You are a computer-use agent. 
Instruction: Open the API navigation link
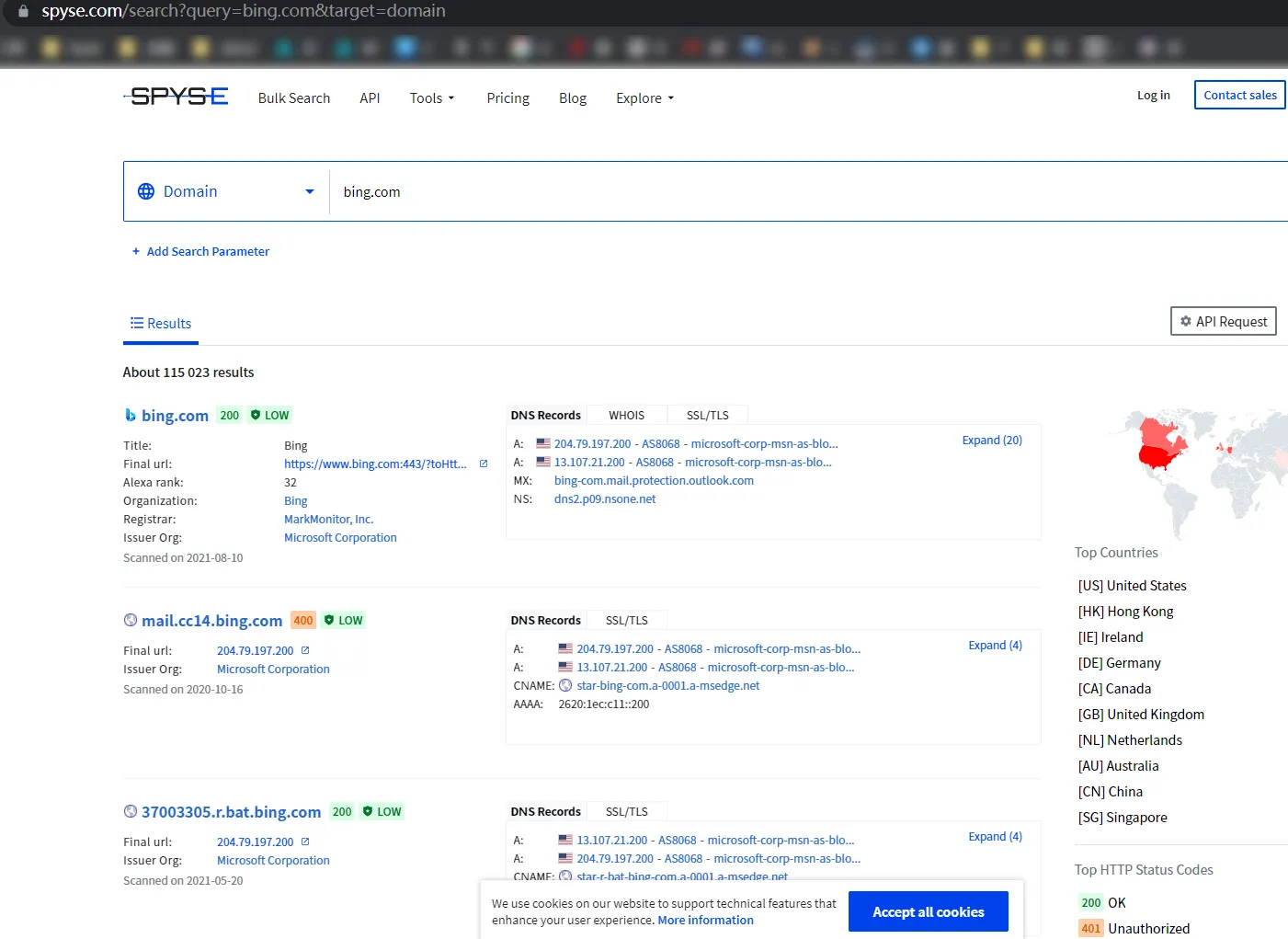coord(370,97)
